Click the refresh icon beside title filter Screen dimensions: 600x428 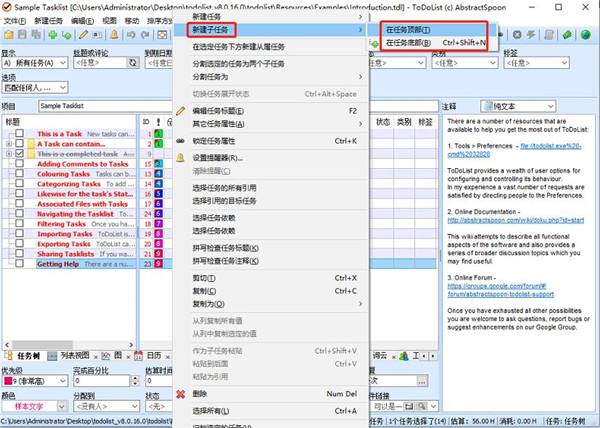[x=132, y=63]
